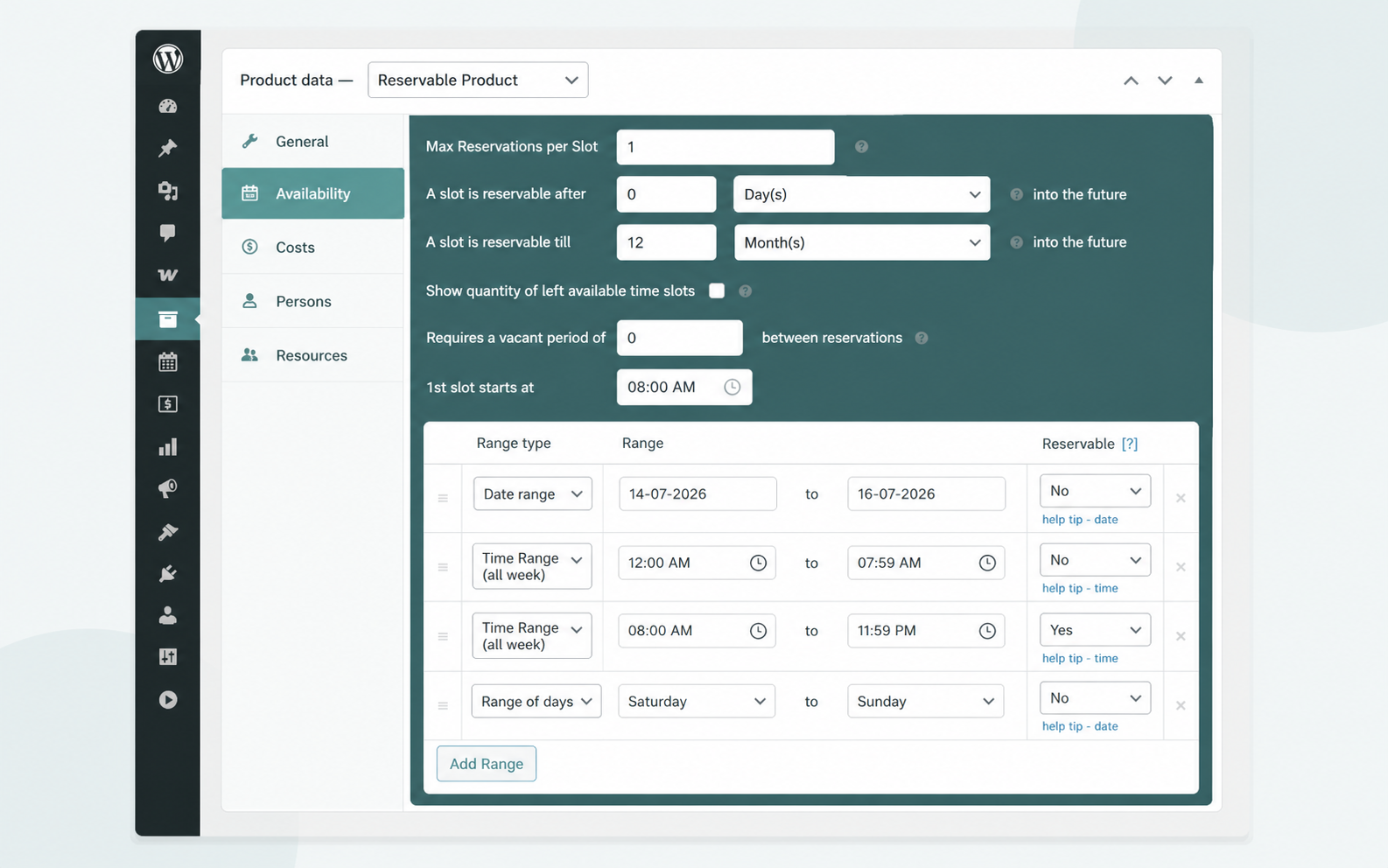Open the Range of days type dropdown
This screenshot has height=868, width=1388.
point(536,701)
